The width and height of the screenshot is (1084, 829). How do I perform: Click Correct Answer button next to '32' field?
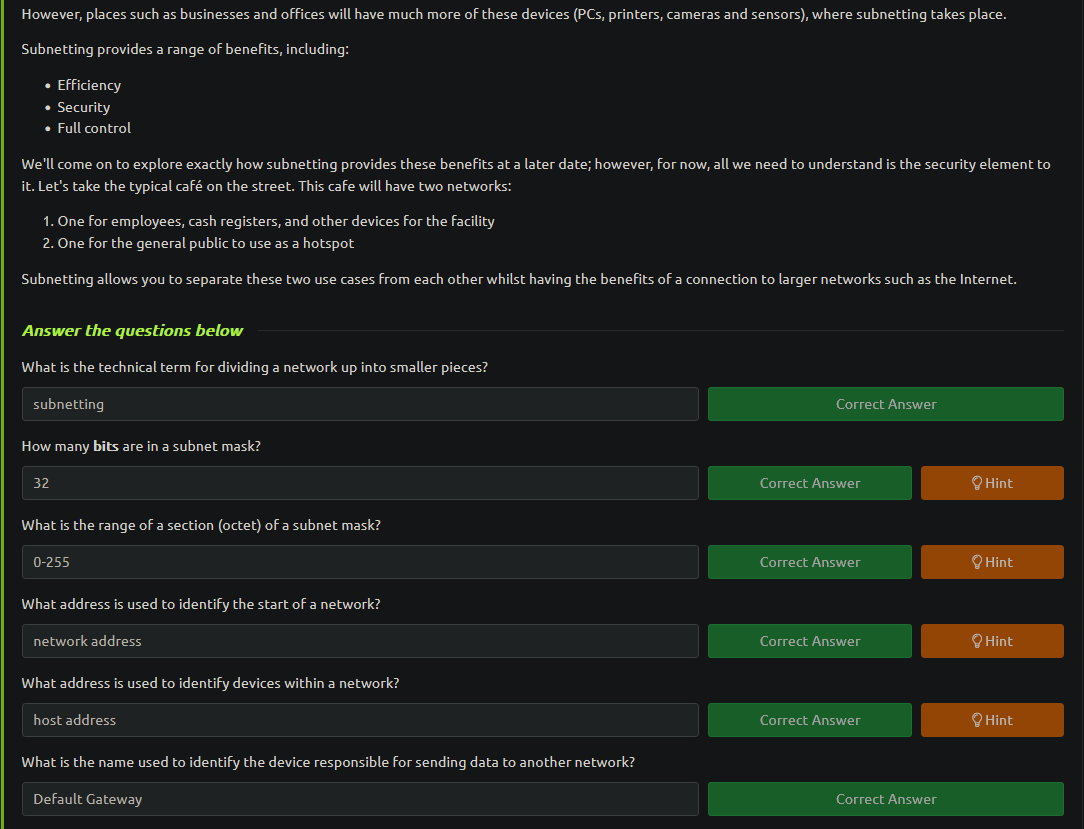(x=810, y=483)
